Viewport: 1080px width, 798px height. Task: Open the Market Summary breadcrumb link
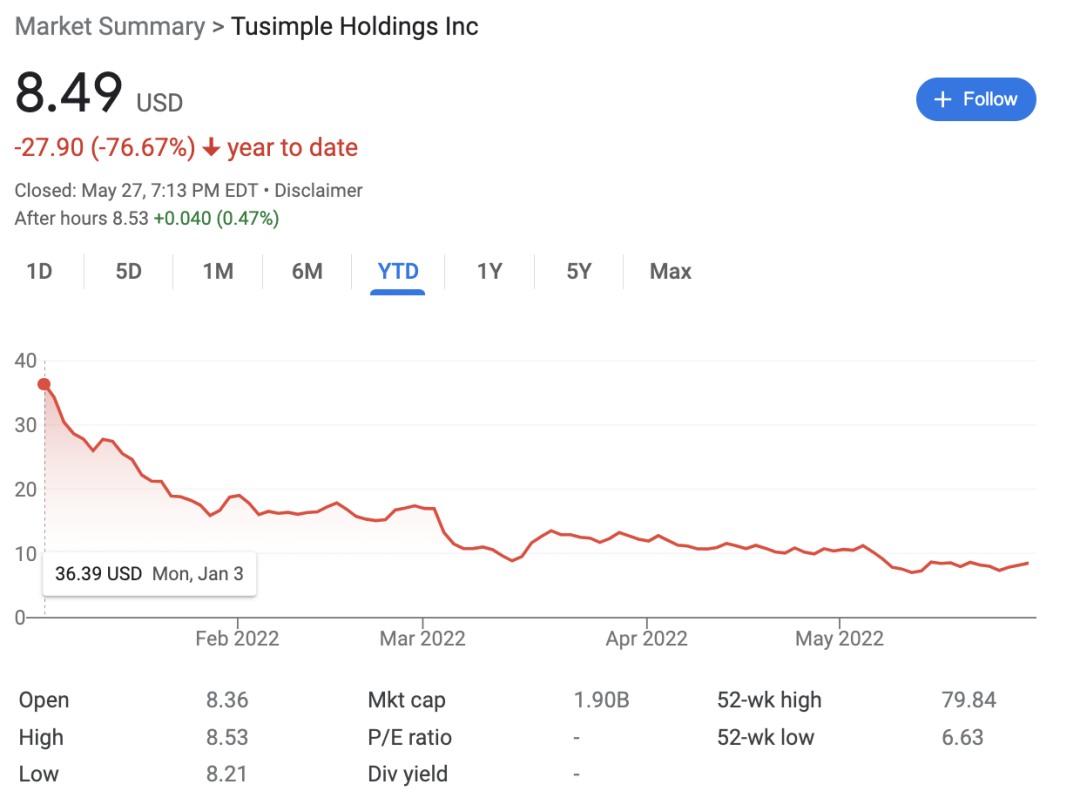pyautogui.click(x=109, y=26)
